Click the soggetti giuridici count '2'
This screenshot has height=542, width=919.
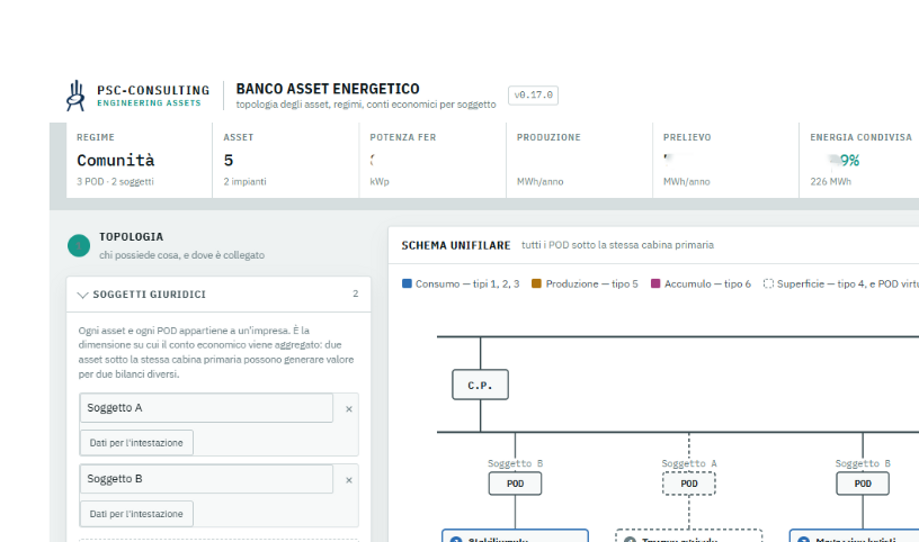[x=355, y=294]
